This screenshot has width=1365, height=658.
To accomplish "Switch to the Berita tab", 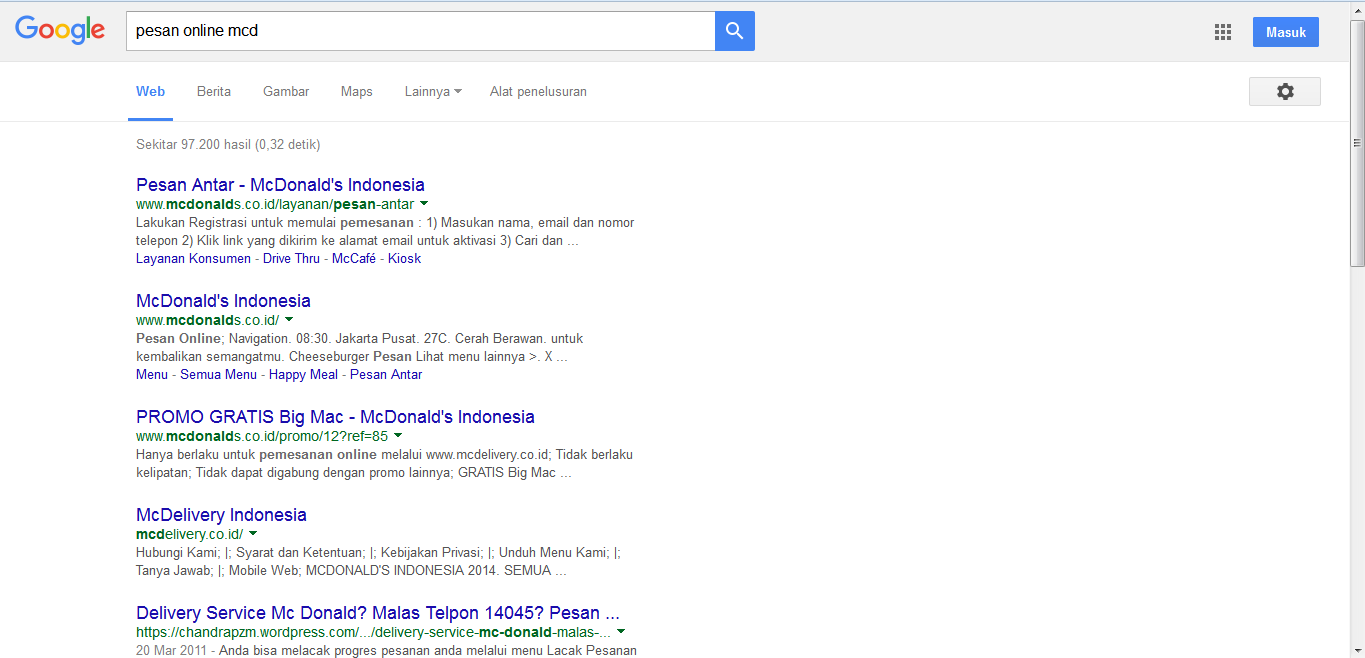I will 214,91.
